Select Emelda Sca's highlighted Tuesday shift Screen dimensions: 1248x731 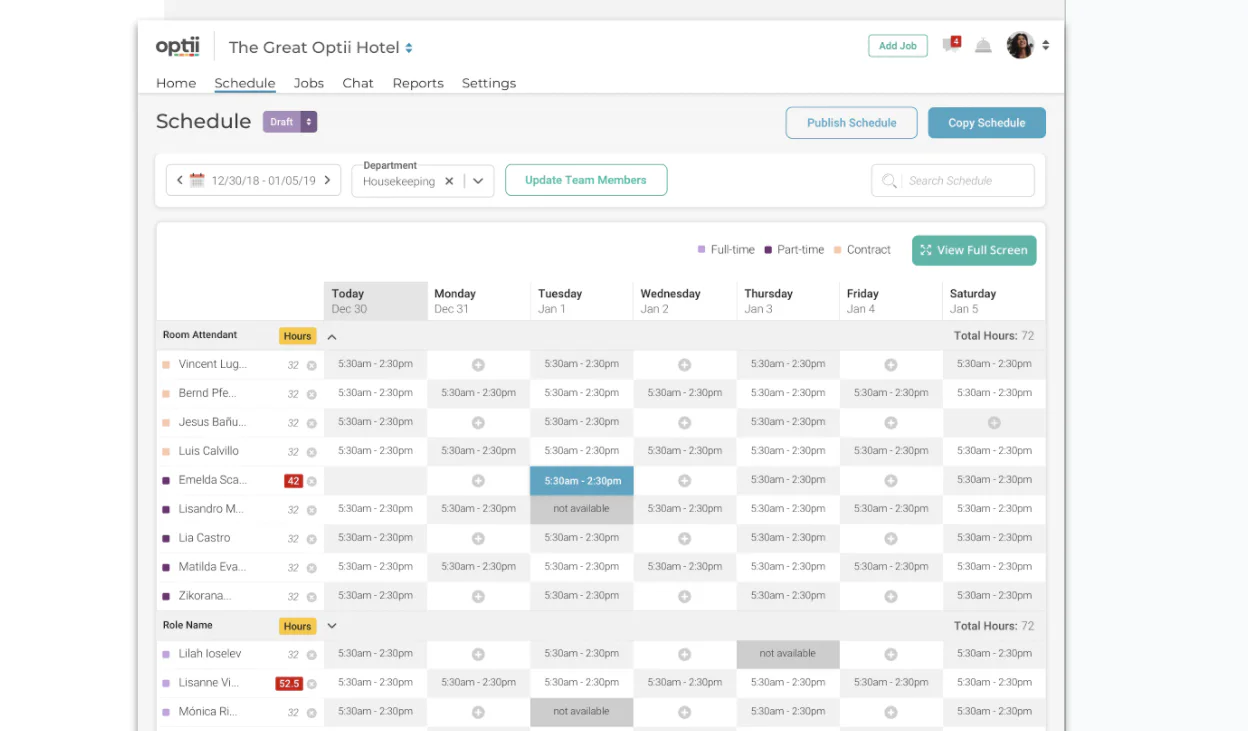pos(582,481)
